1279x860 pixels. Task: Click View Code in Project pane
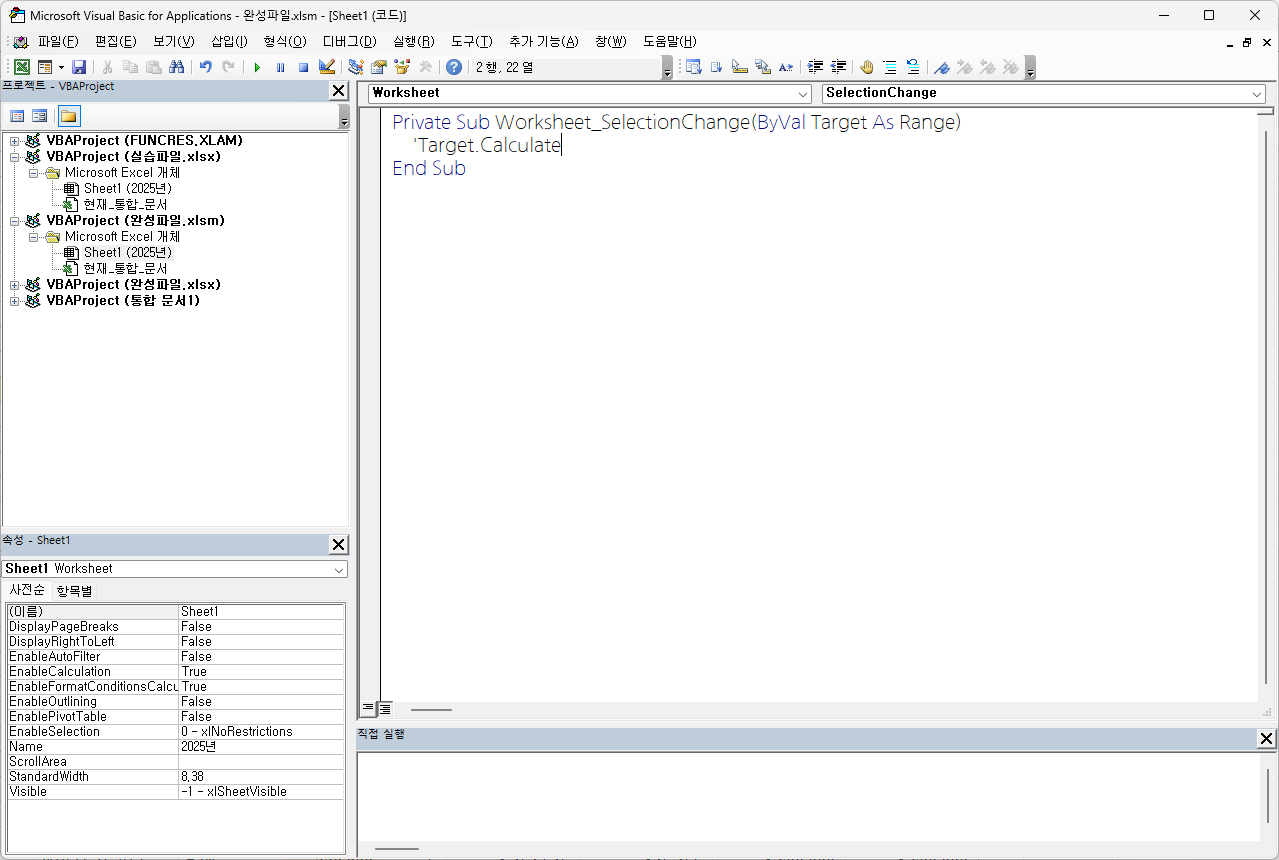click(17, 116)
